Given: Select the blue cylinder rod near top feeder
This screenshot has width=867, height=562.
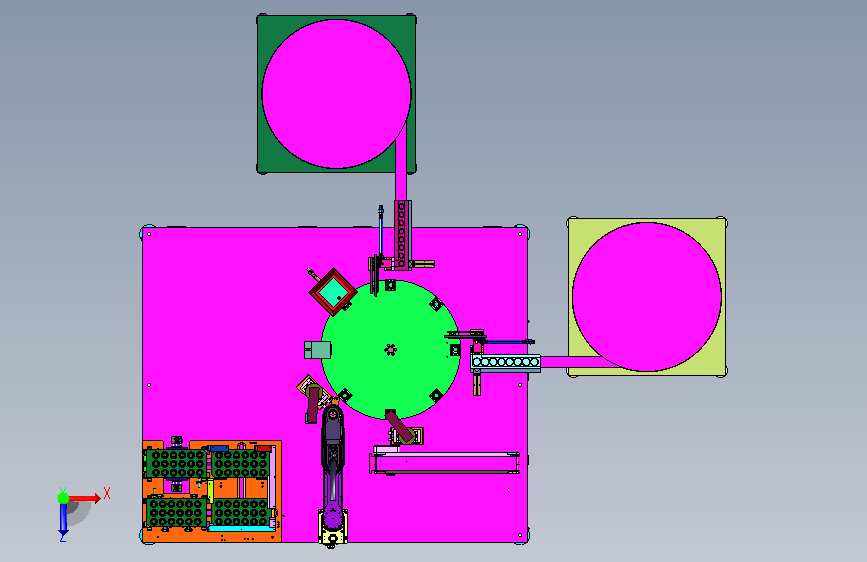Looking at the screenshot, I should (381, 232).
